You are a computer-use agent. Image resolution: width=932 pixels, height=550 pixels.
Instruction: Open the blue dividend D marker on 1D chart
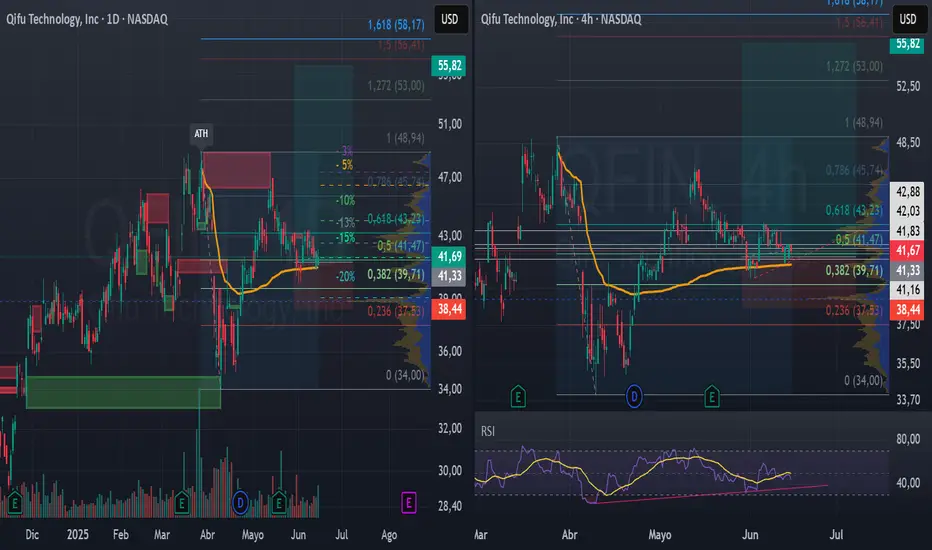point(240,504)
